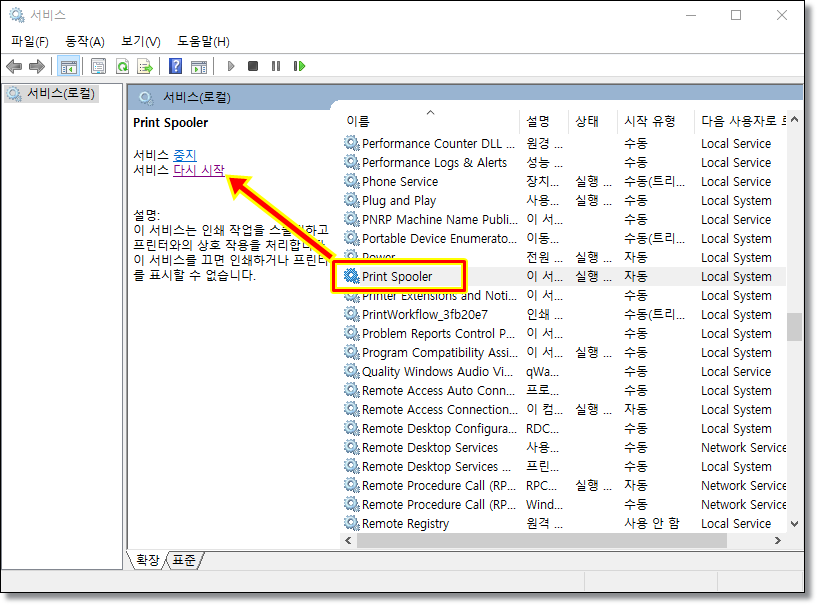This screenshot has height=605, width=817.
Task: Open the 파일(F) menu
Action: (30, 42)
